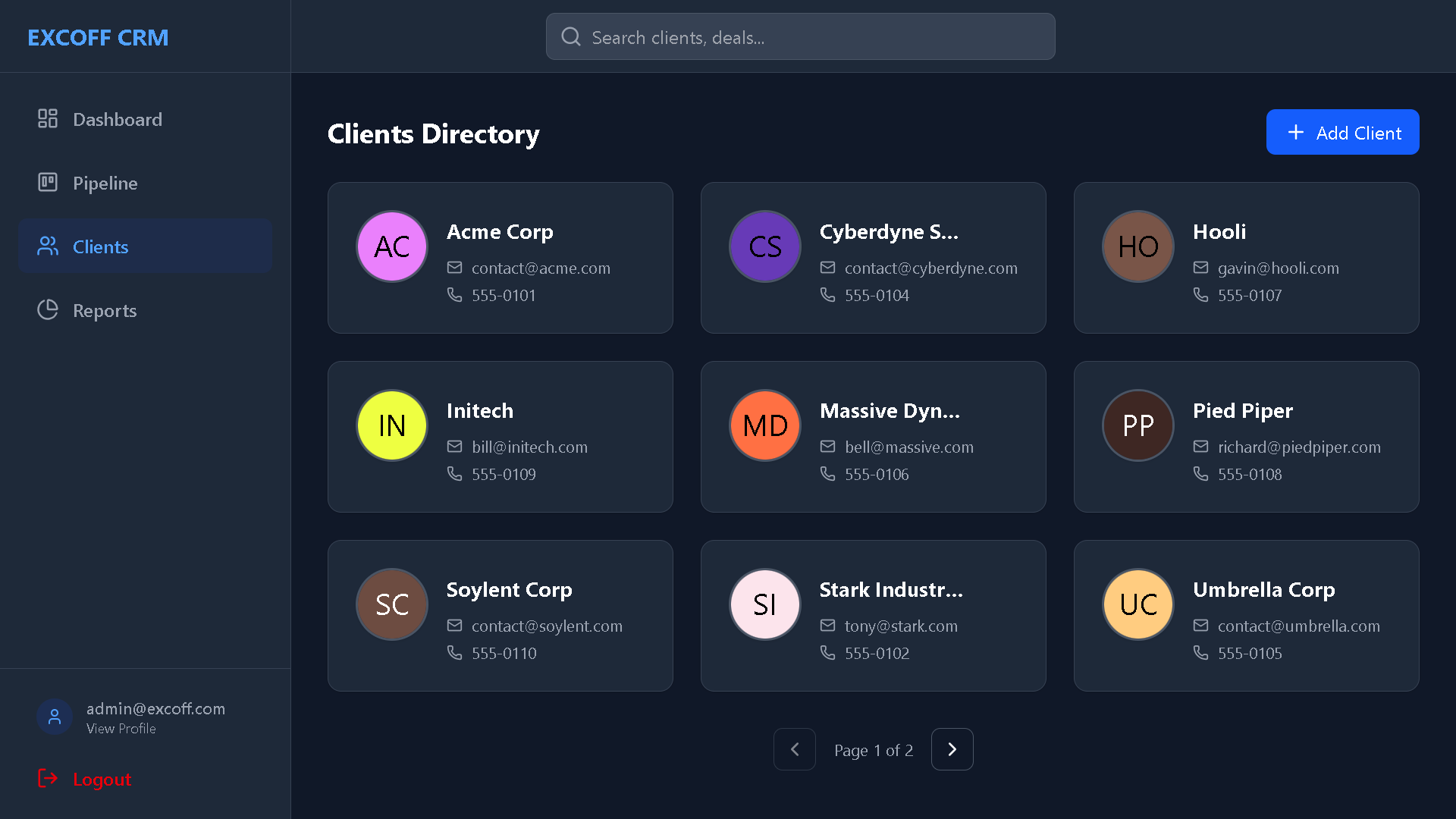Open the Pied Piper client card
This screenshot has width=1456, height=819.
1246,437
